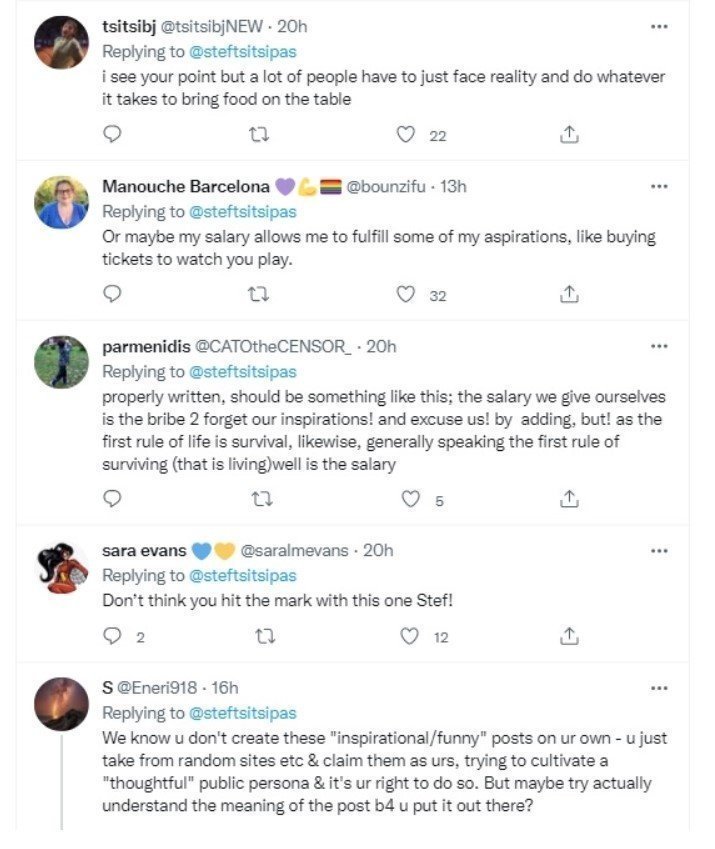Like sara evans' tweet with 12 likes

[409, 636]
